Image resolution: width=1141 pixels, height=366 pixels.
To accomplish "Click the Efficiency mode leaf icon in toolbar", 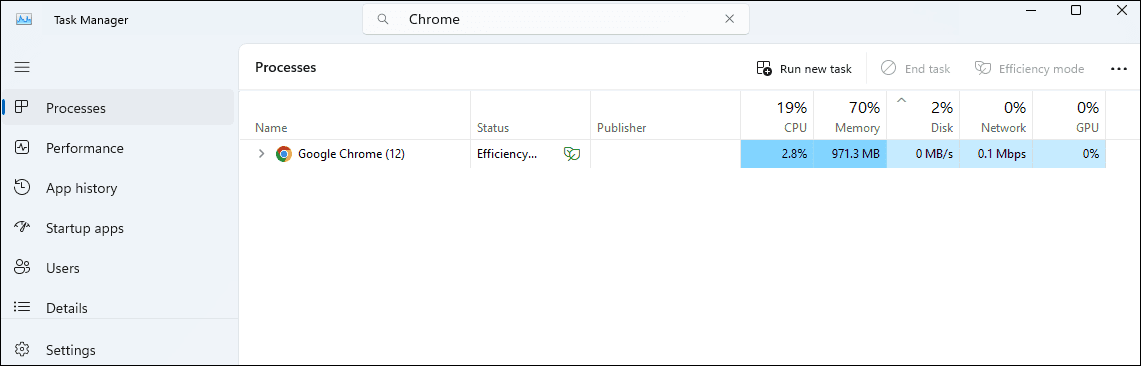I will coord(983,68).
